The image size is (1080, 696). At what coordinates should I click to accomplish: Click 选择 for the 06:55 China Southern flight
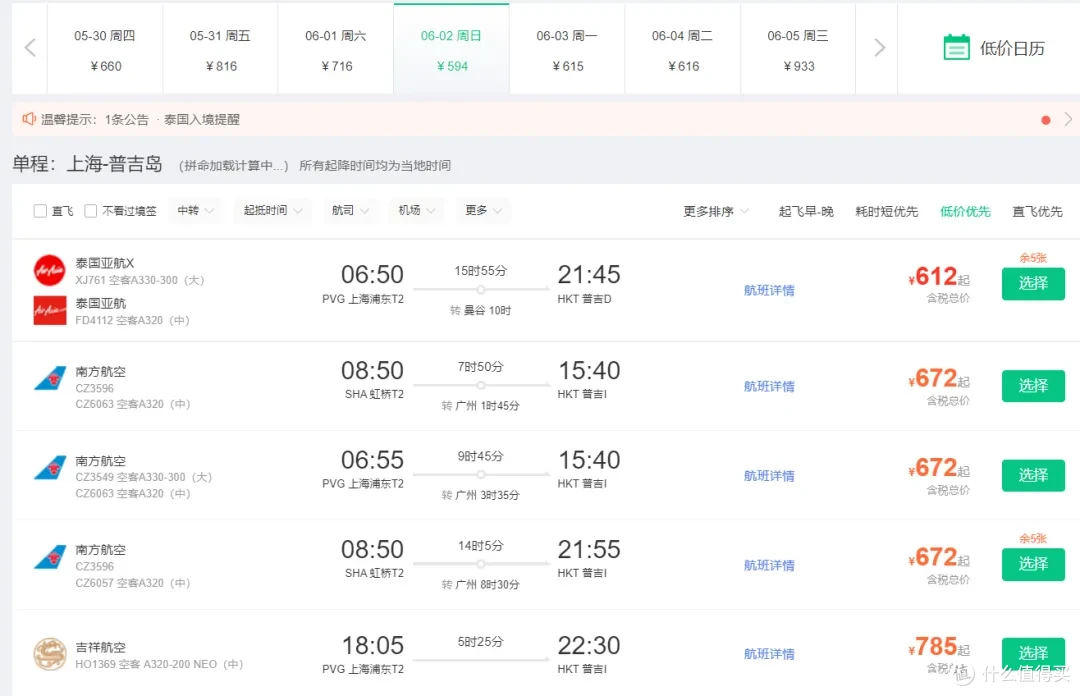tap(1033, 475)
